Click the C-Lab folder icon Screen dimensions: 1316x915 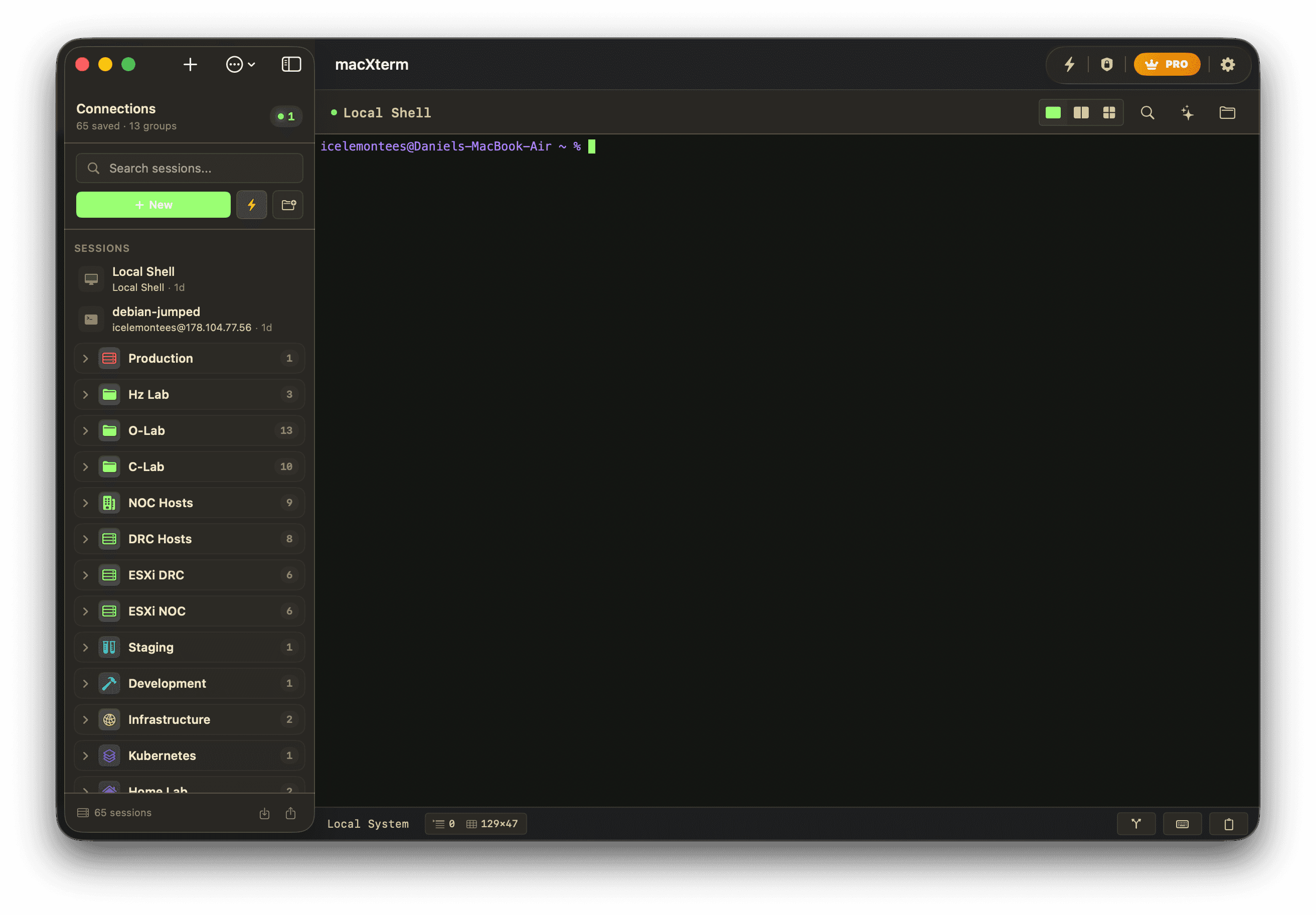(109, 467)
